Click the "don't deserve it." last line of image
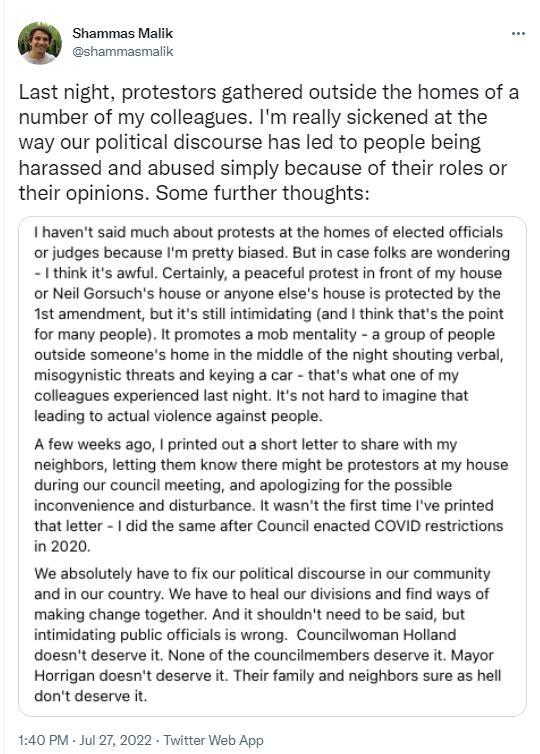Image resolution: width=540 pixels, height=754 pixels. pyautogui.click(x=90, y=695)
